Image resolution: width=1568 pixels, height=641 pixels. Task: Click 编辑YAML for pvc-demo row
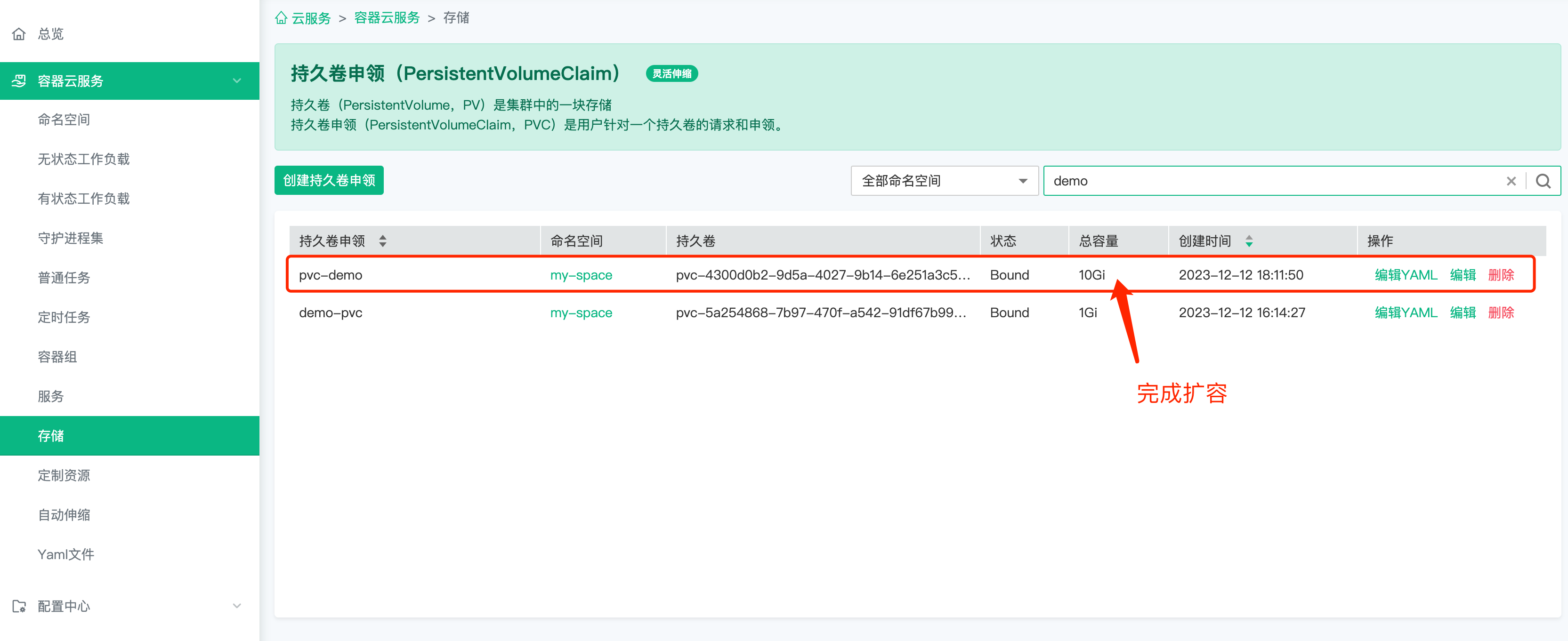pos(1406,275)
